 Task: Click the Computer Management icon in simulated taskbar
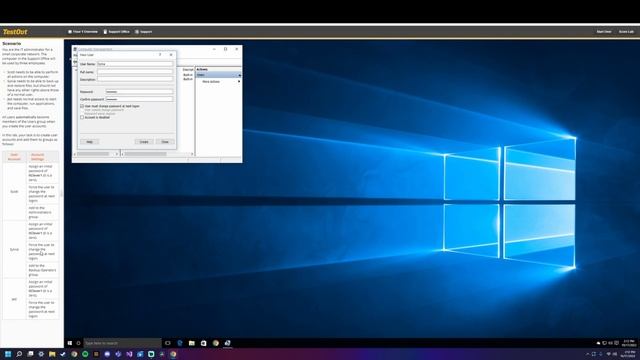pos(227,343)
